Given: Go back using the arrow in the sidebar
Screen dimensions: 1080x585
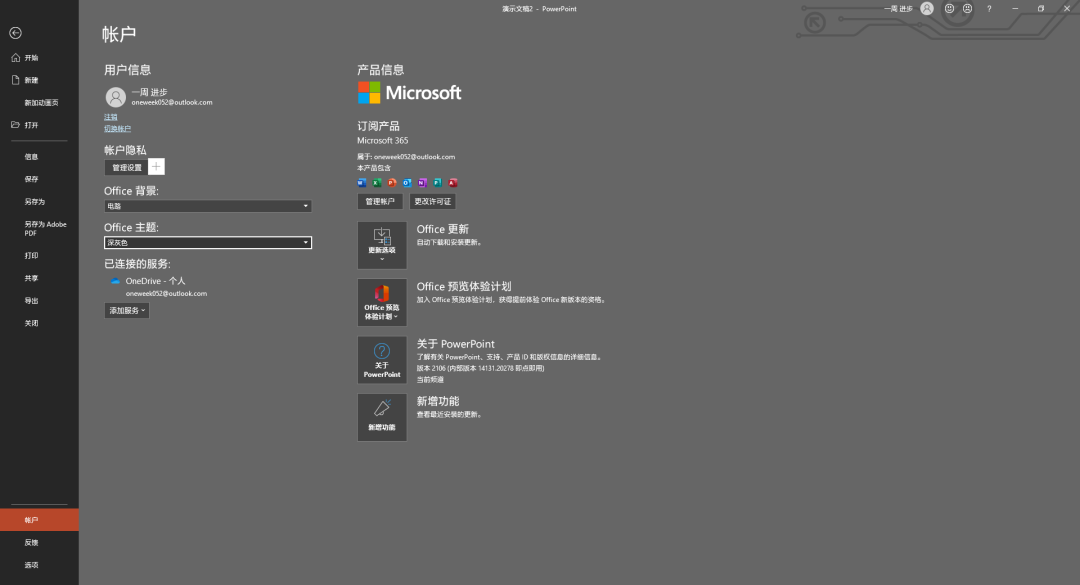Looking at the screenshot, I should click(x=15, y=33).
